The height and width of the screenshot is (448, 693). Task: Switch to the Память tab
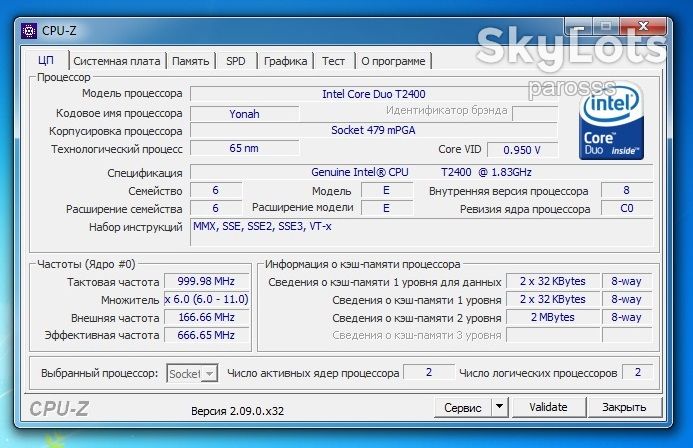tap(190, 61)
